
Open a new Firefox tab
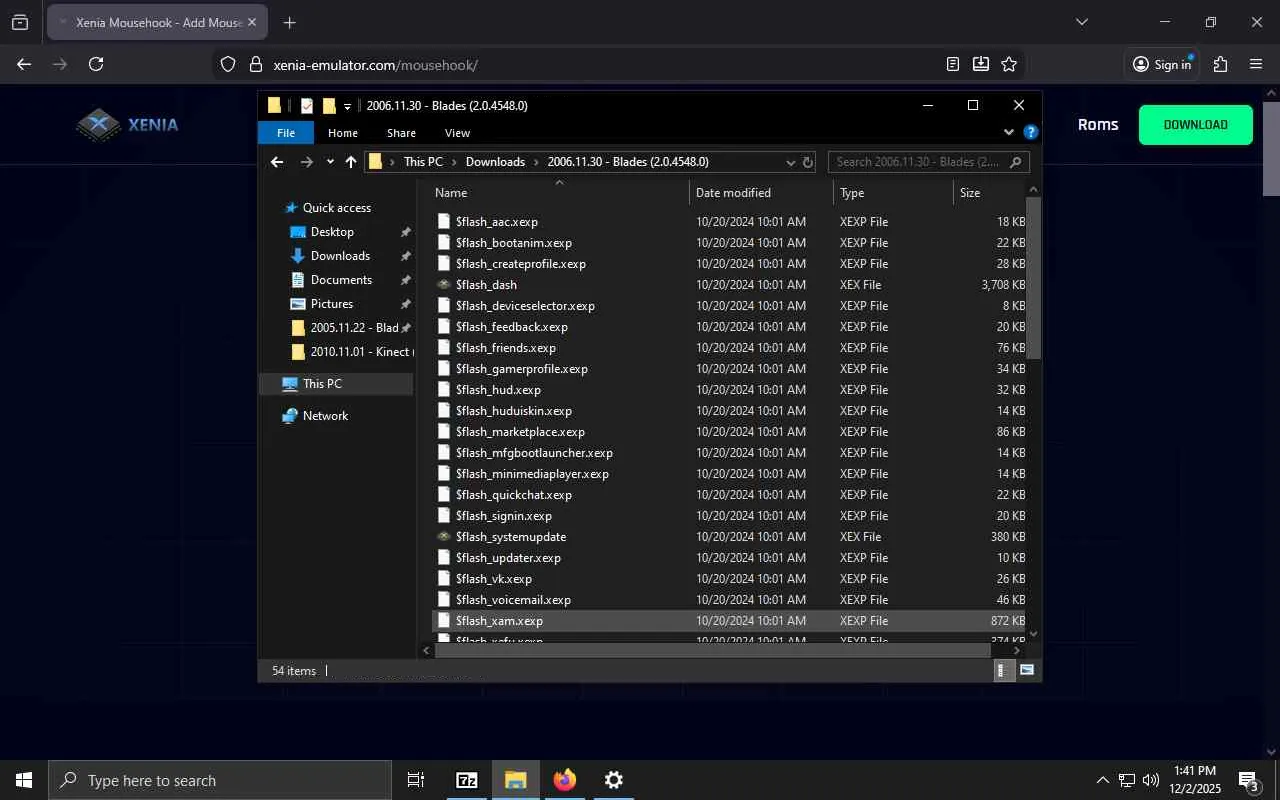pyautogui.click(x=289, y=22)
